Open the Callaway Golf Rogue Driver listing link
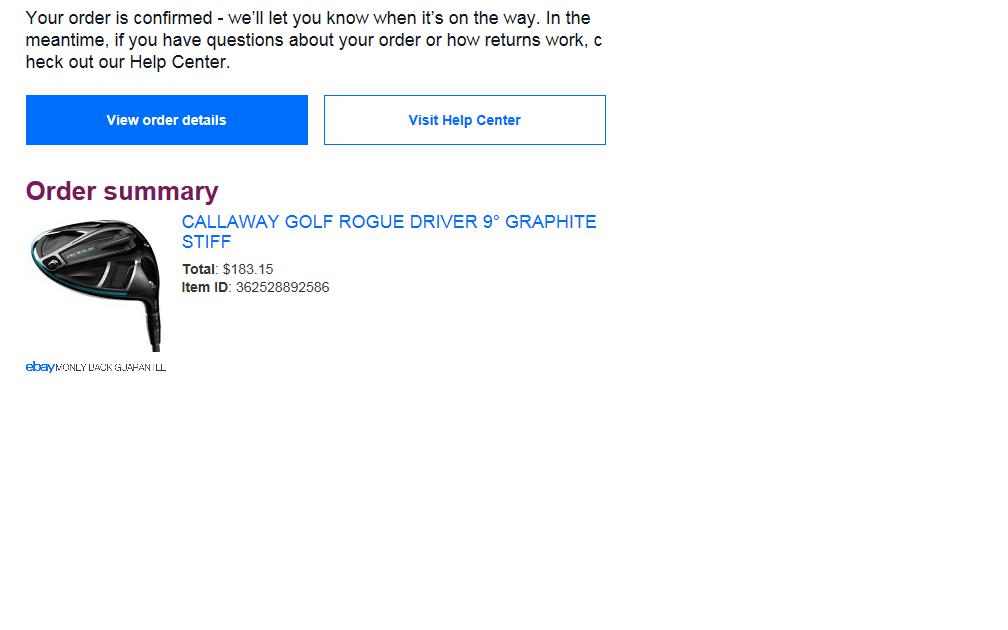1008x630 pixels. pos(388,222)
